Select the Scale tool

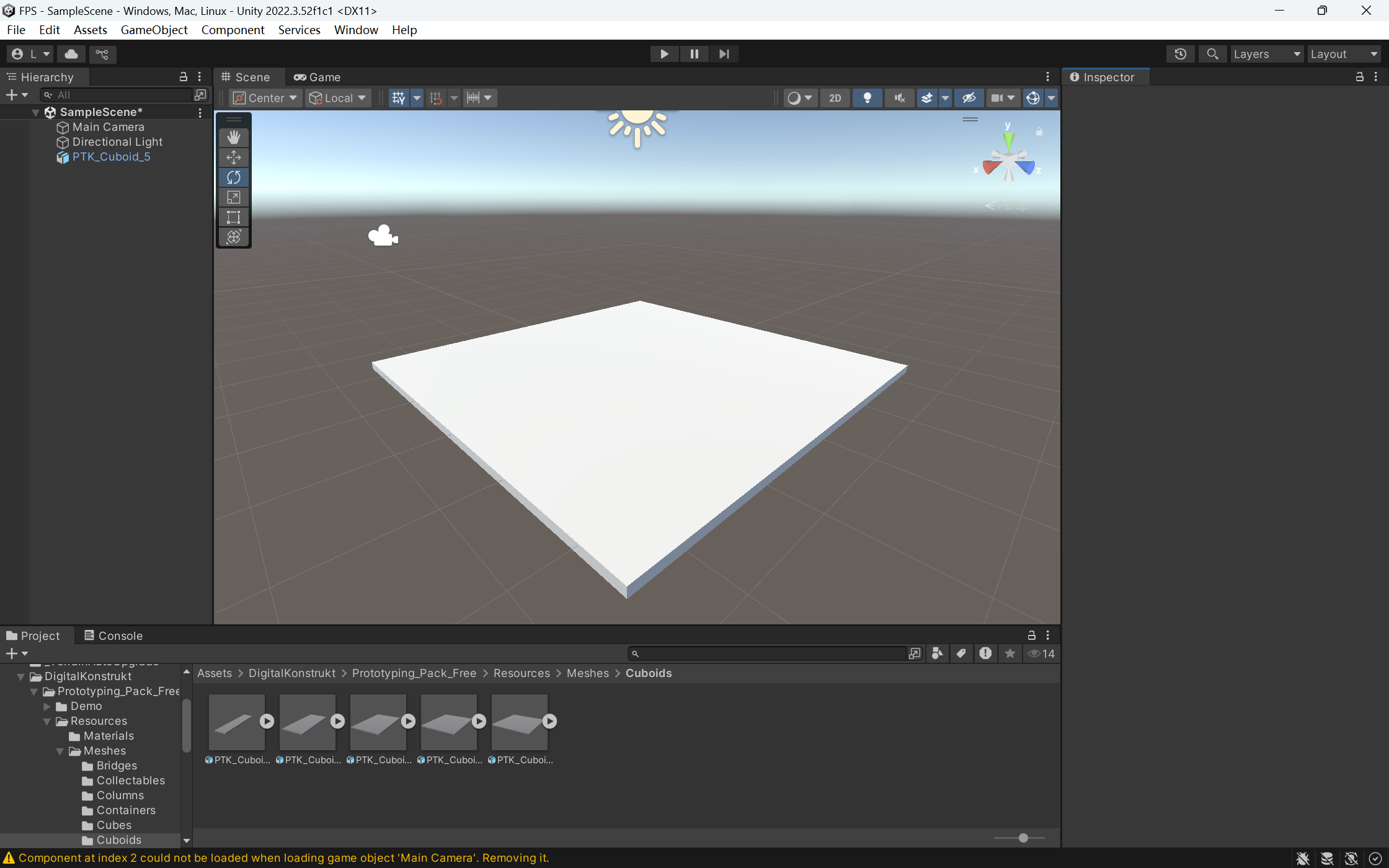pyautogui.click(x=234, y=197)
